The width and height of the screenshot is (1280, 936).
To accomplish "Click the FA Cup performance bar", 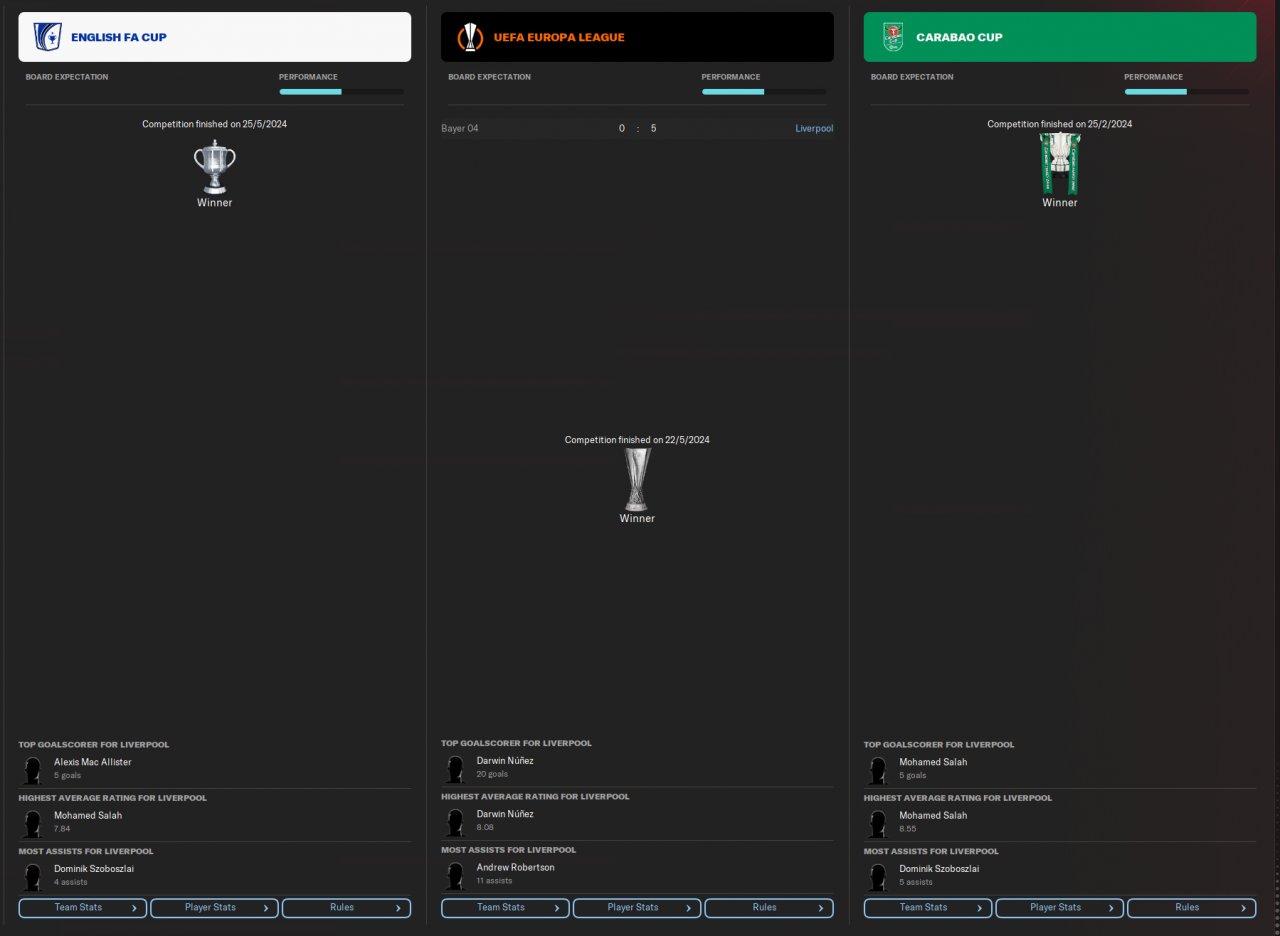I will point(341,92).
